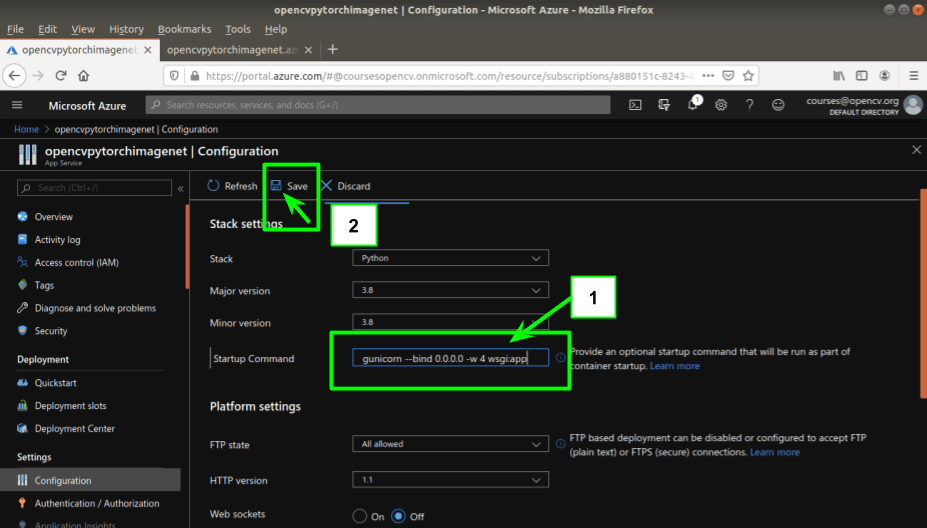This screenshot has width=927, height=528.
Task: Open Diagnose and solve problems
Action: (x=95, y=308)
